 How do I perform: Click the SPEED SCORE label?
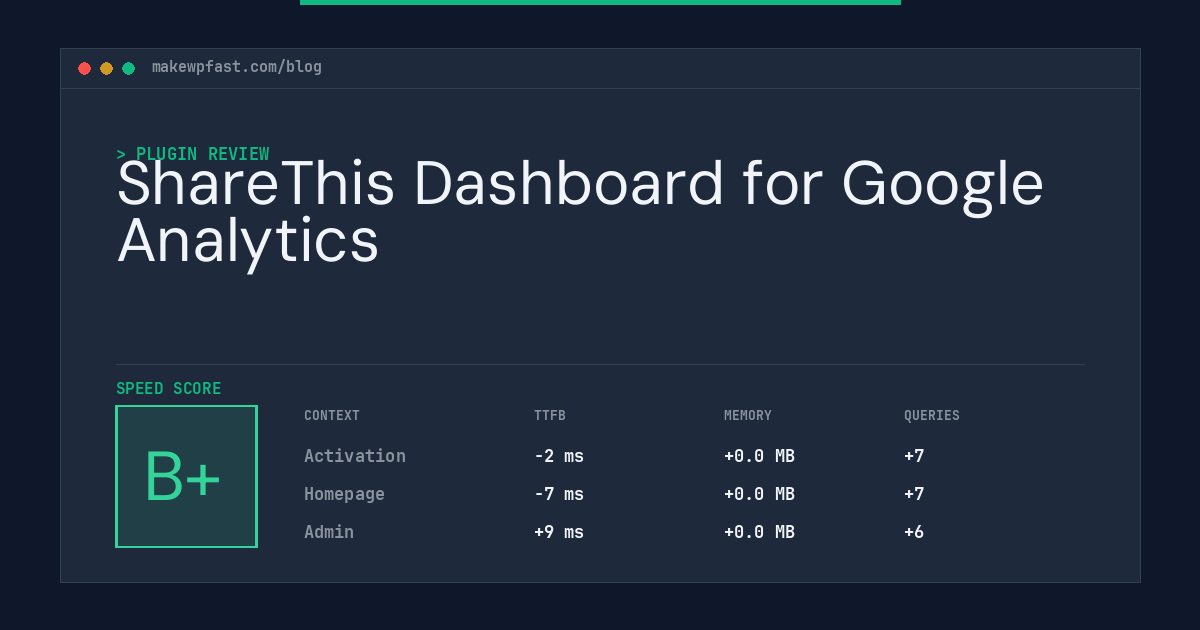point(169,388)
